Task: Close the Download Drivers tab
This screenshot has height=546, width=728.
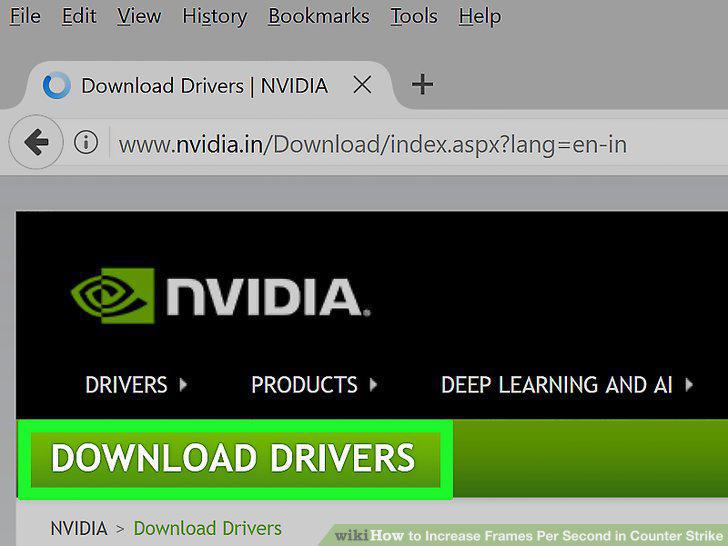Action: 362,85
